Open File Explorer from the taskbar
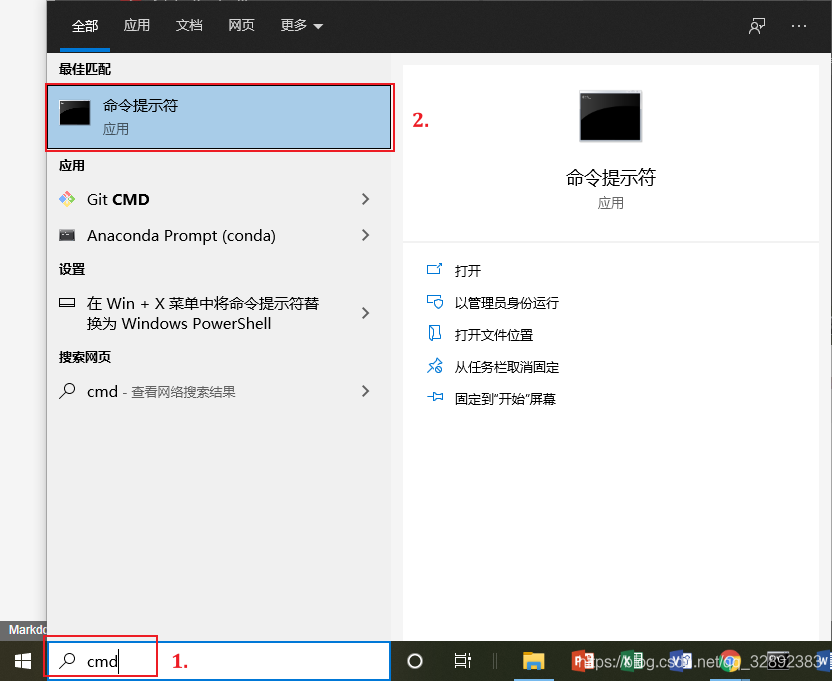 pyautogui.click(x=533, y=661)
